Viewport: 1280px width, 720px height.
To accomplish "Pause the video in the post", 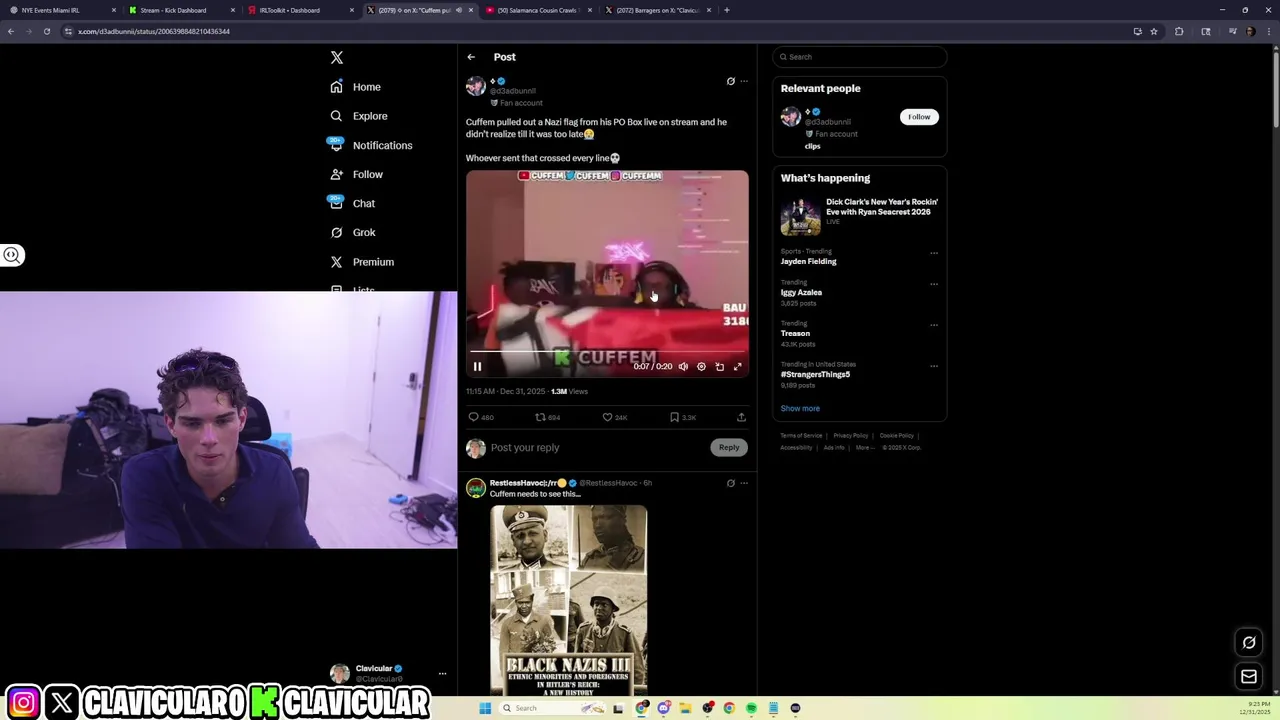I will point(477,367).
